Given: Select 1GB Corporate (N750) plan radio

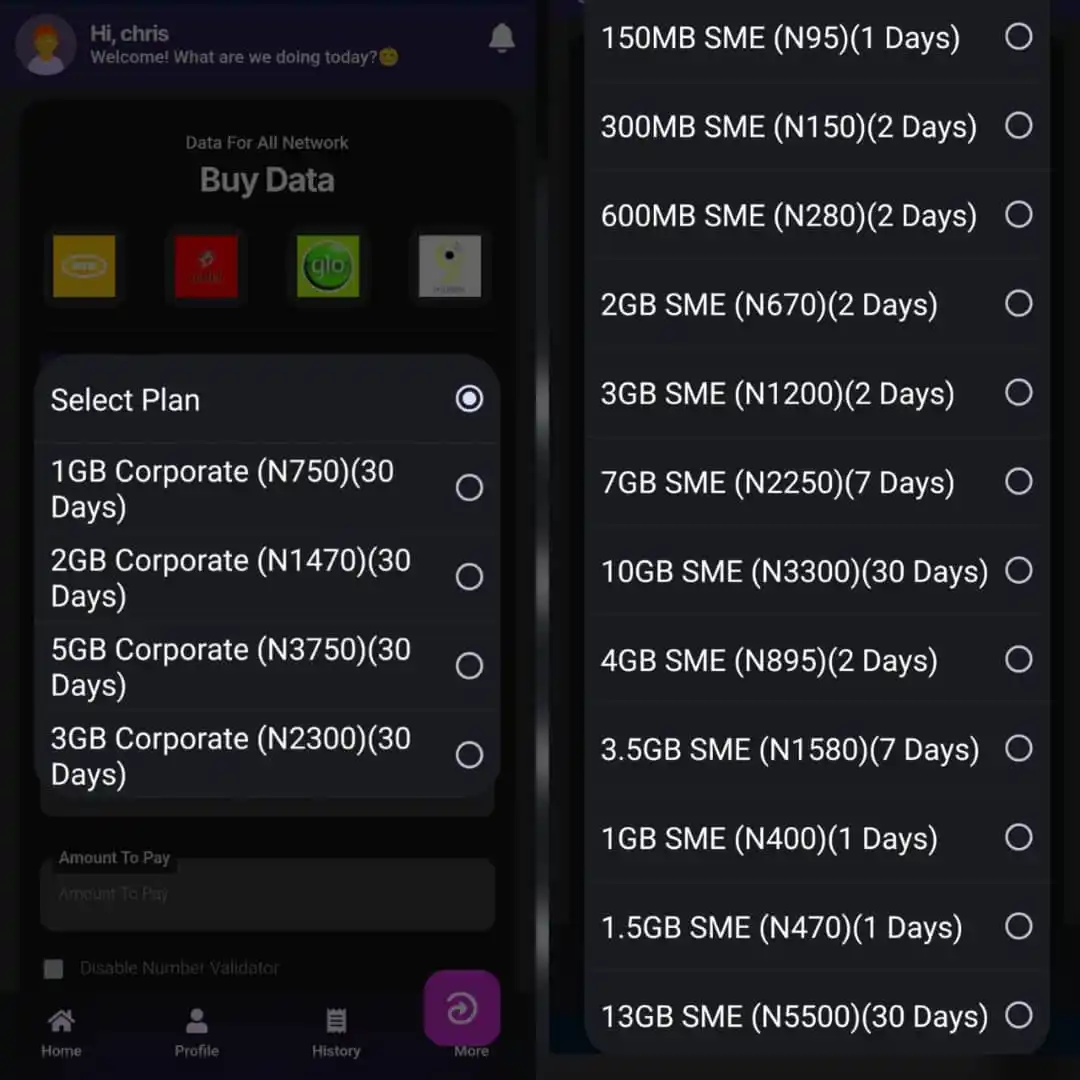Looking at the screenshot, I should (x=469, y=488).
